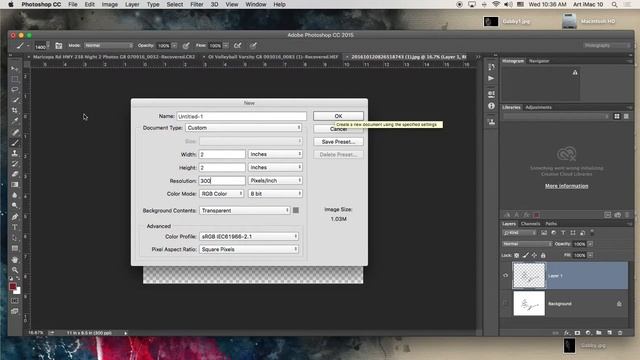Open Resolution units Pixels/Inch dropdown

tap(275, 180)
